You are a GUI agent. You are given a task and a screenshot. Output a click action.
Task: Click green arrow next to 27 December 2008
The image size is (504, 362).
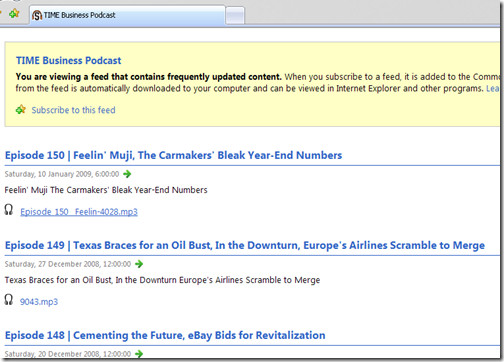coord(139,264)
